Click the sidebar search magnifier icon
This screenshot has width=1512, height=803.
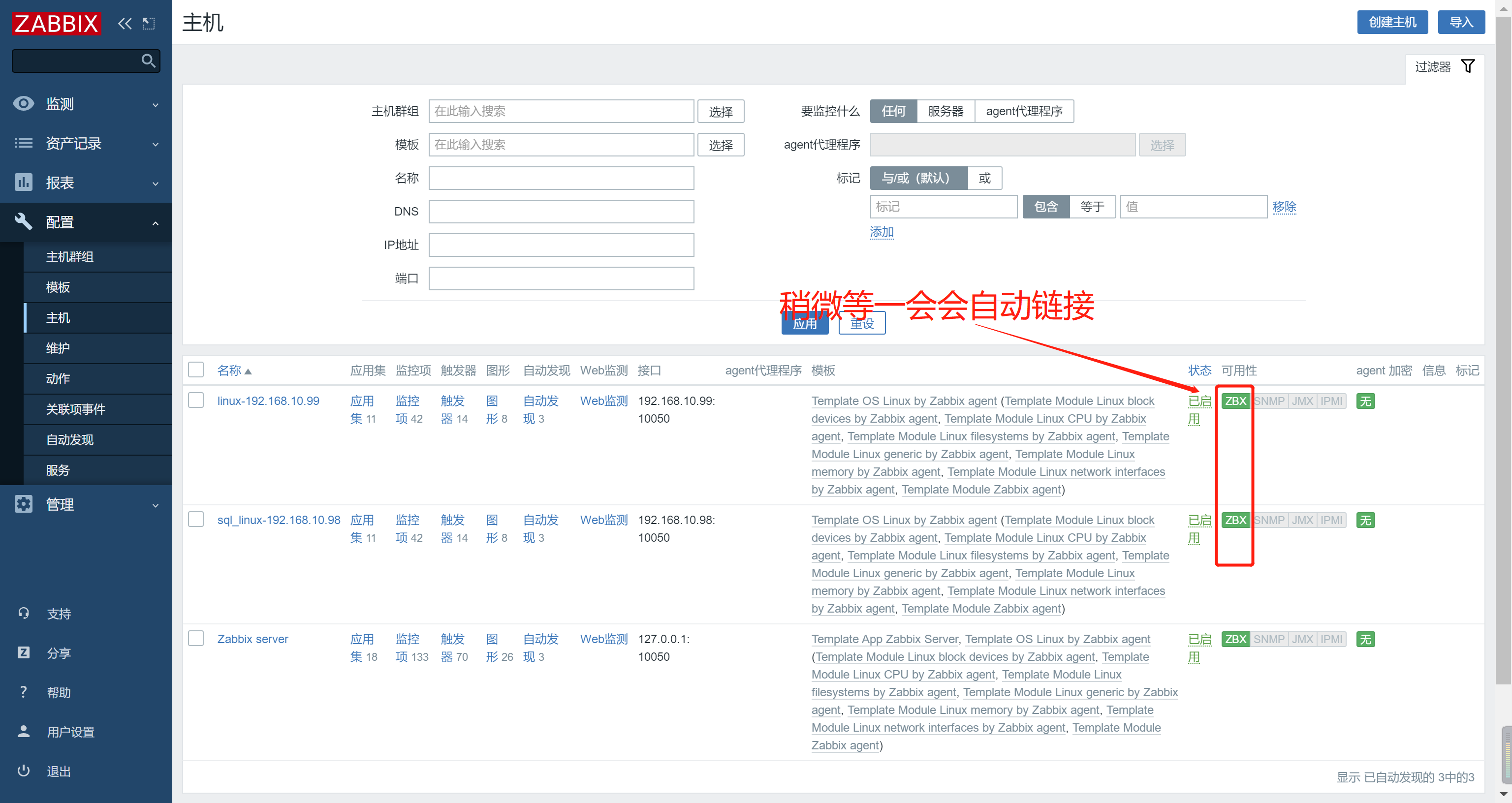[x=148, y=61]
